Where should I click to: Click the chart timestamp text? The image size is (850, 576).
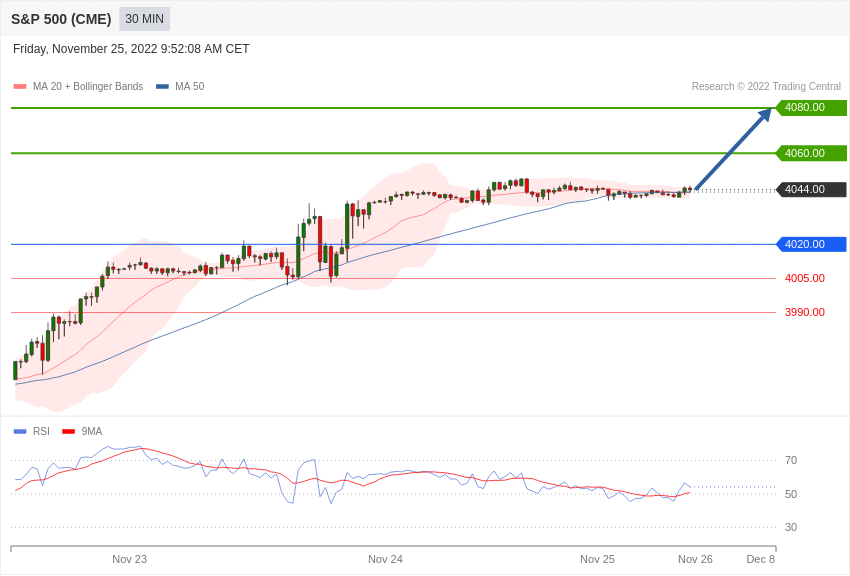(131, 49)
